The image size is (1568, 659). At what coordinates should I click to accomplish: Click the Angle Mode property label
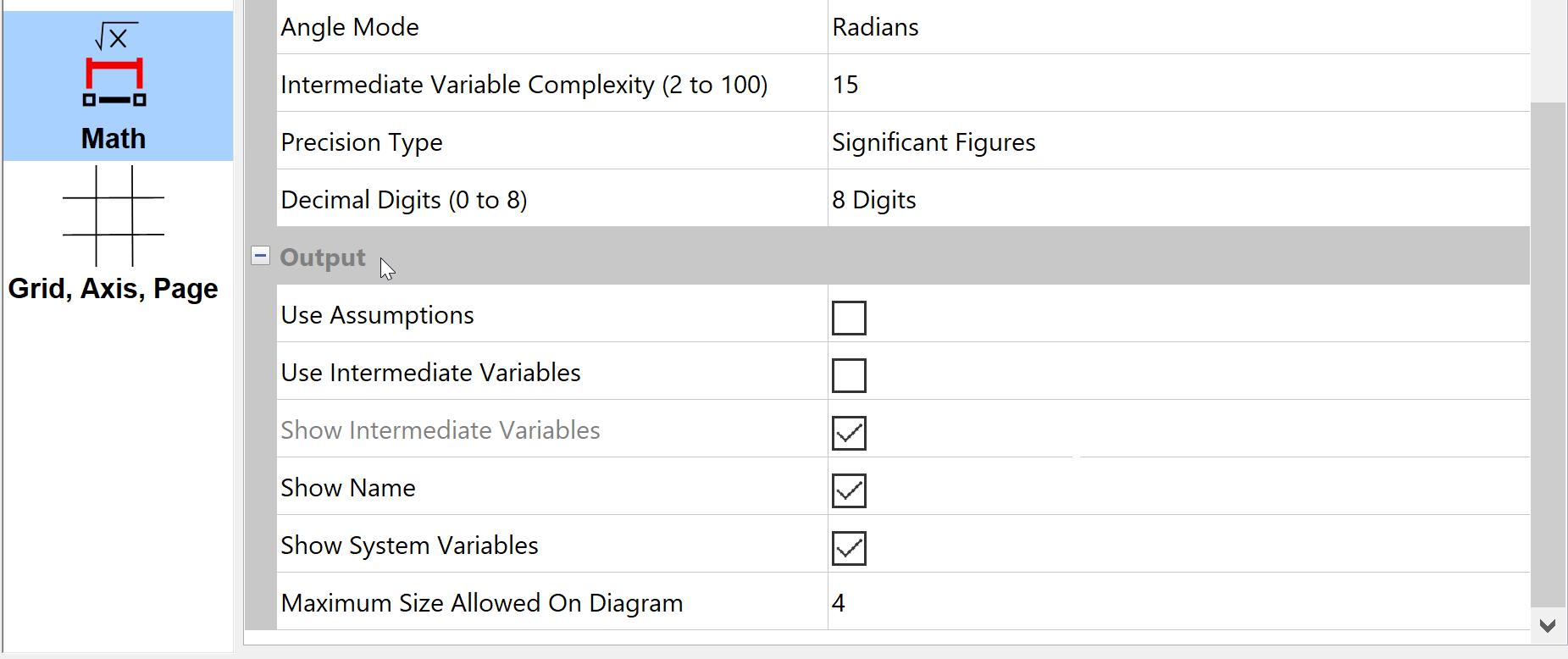click(350, 27)
